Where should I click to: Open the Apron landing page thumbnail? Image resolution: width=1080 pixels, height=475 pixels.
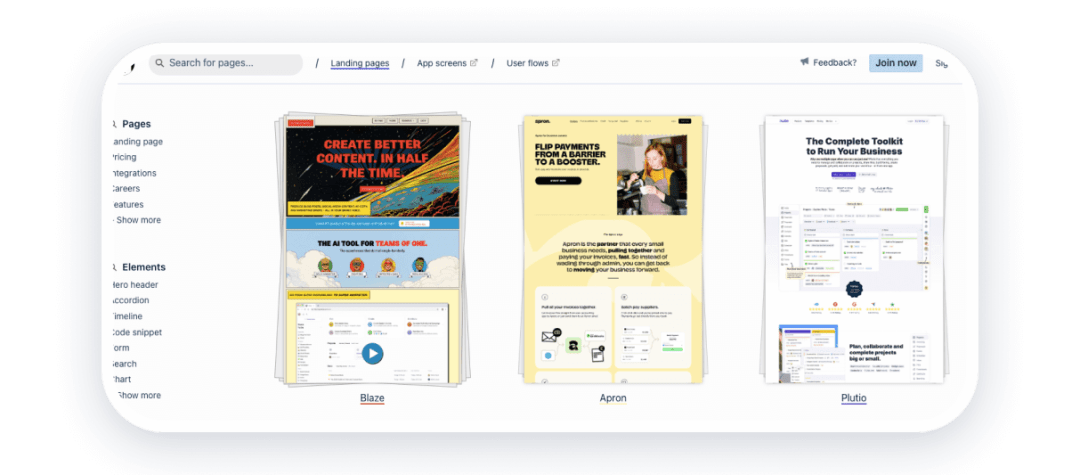point(612,249)
